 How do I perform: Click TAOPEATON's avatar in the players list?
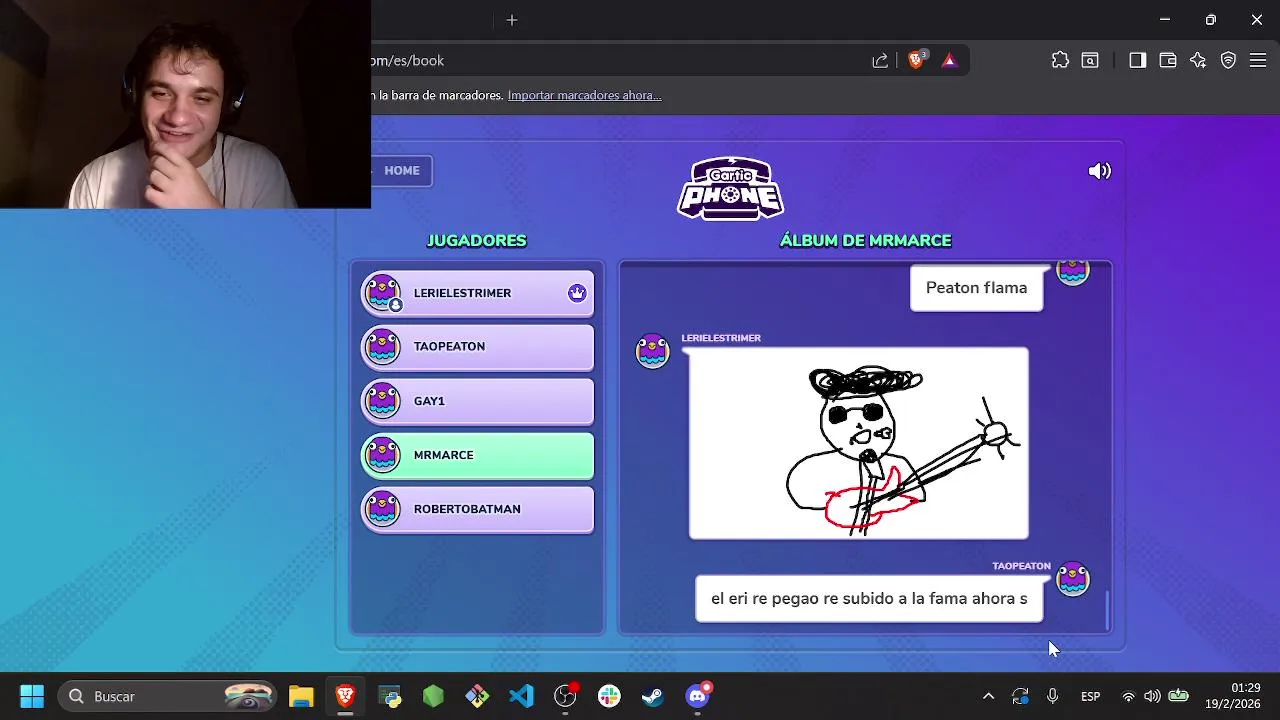tap(383, 347)
